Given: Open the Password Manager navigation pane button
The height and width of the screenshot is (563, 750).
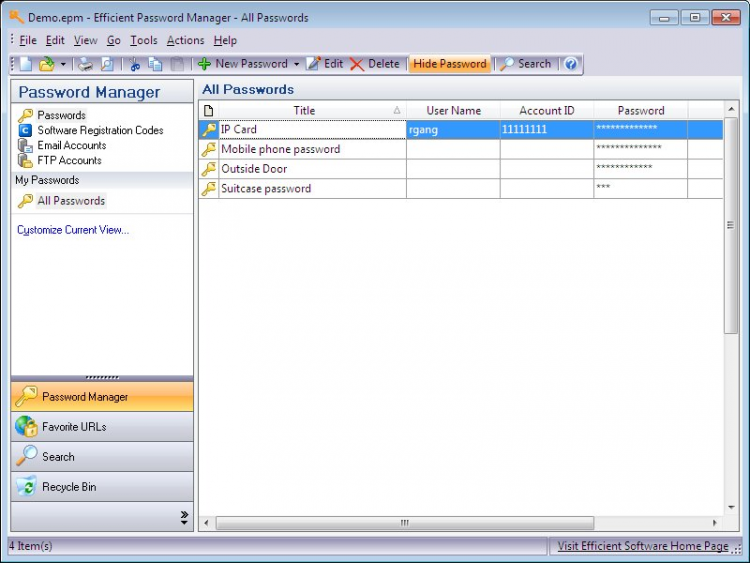Looking at the screenshot, I should click(x=102, y=397).
